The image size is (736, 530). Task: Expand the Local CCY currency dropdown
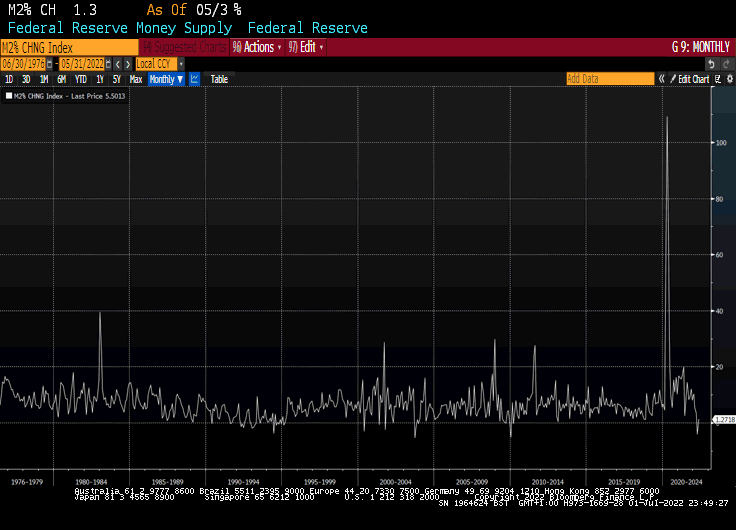(160, 63)
